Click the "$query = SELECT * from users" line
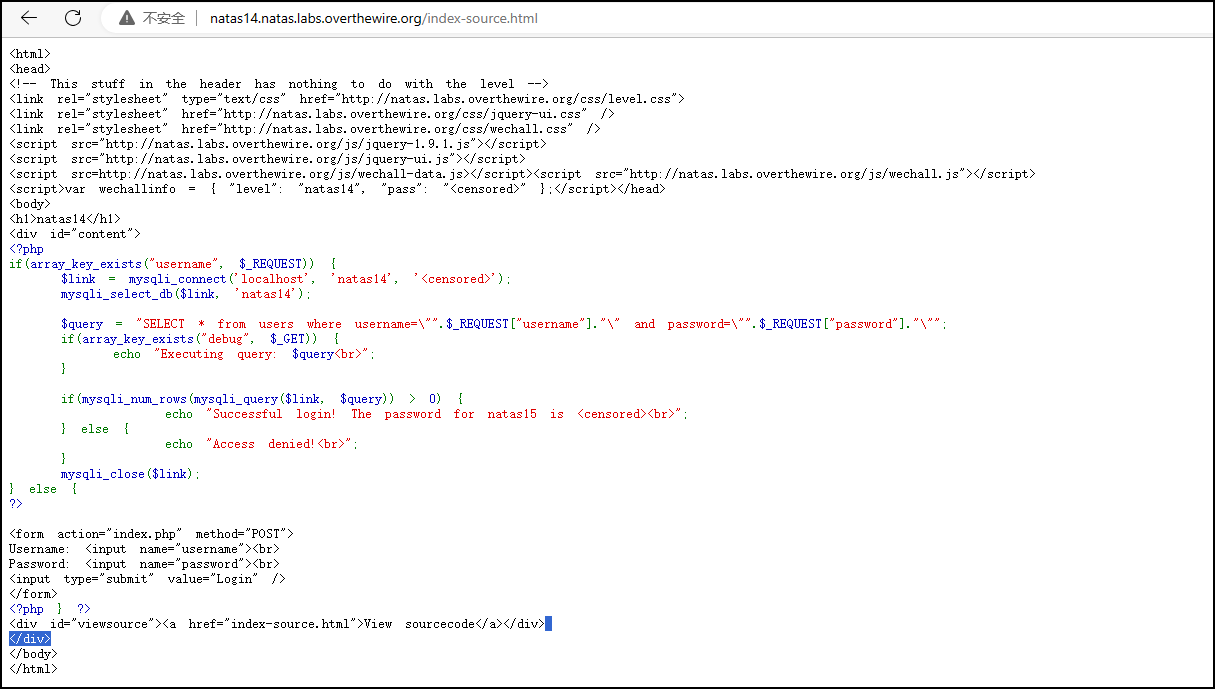Screen dimensions: 1215x689 tap(503, 324)
